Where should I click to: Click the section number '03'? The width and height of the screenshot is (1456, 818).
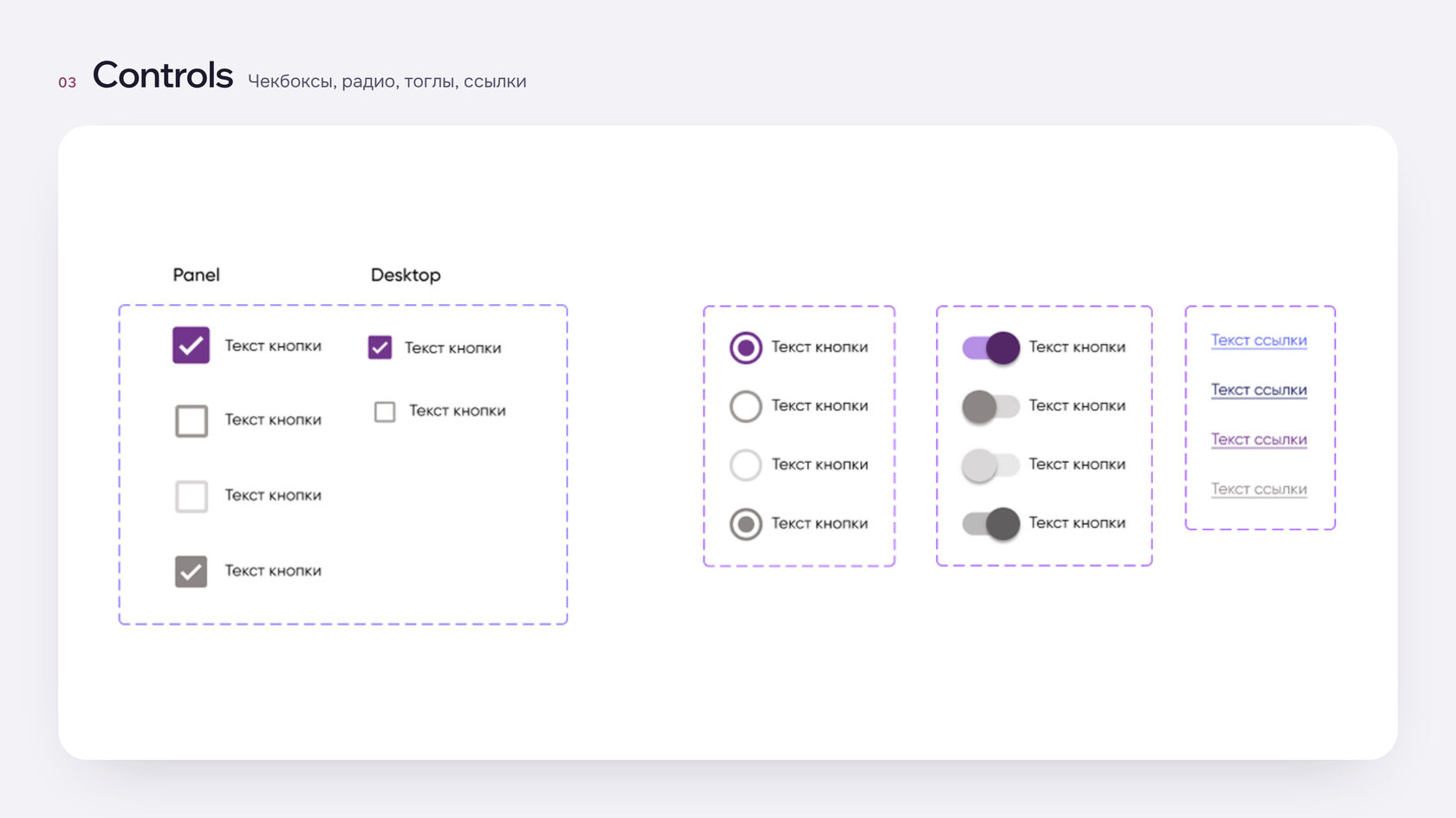click(68, 82)
